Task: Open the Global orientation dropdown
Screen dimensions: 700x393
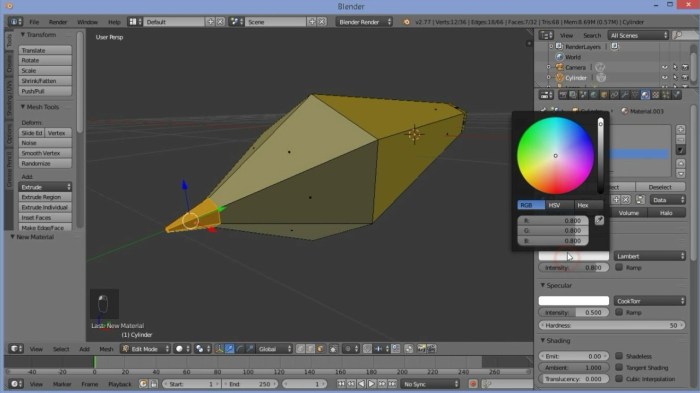Action: 275,349
